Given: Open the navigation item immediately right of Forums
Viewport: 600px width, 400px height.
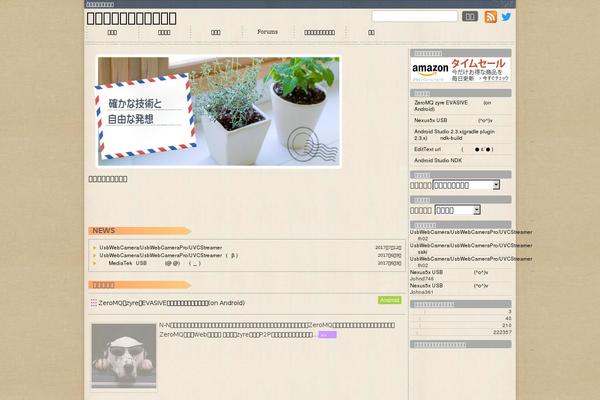Looking at the screenshot, I should click(320, 33).
